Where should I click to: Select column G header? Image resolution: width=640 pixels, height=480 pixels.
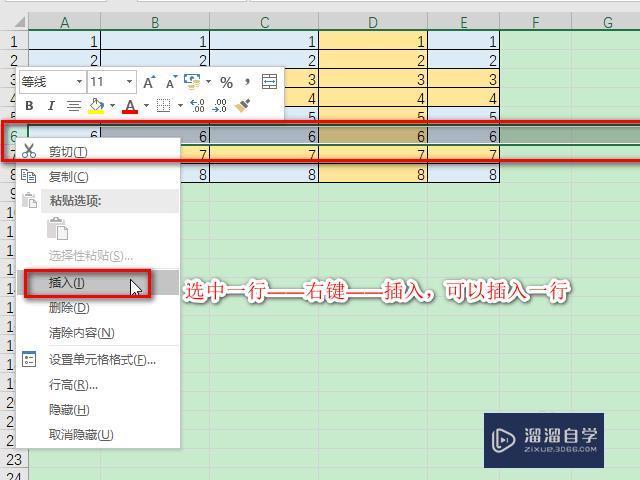pyautogui.click(x=607, y=22)
